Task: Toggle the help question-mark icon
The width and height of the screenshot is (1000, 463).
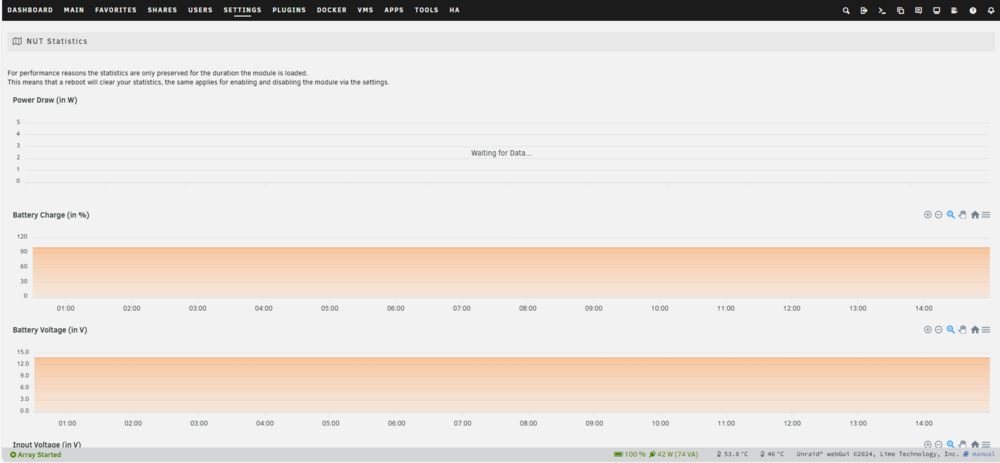Action: (973, 10)
